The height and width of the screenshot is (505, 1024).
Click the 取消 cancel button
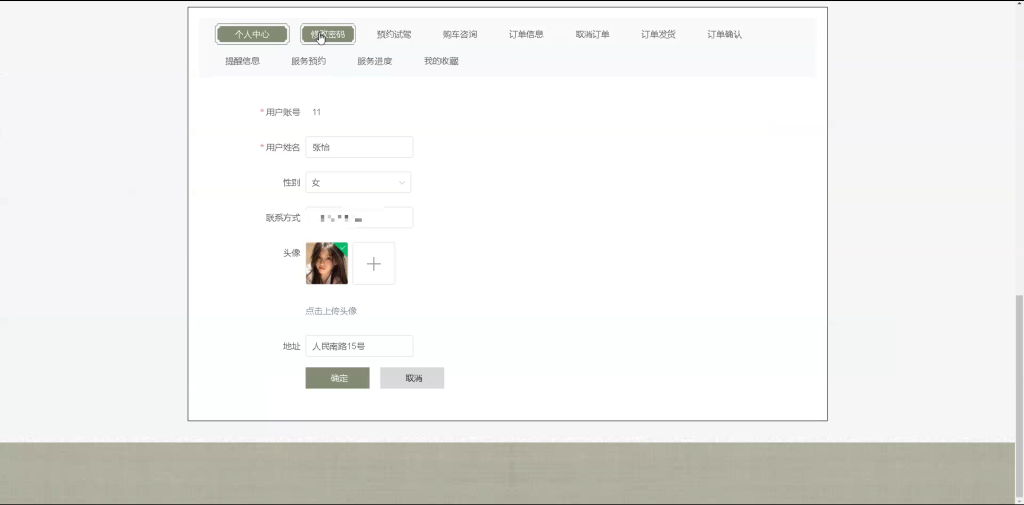[412, 378]
